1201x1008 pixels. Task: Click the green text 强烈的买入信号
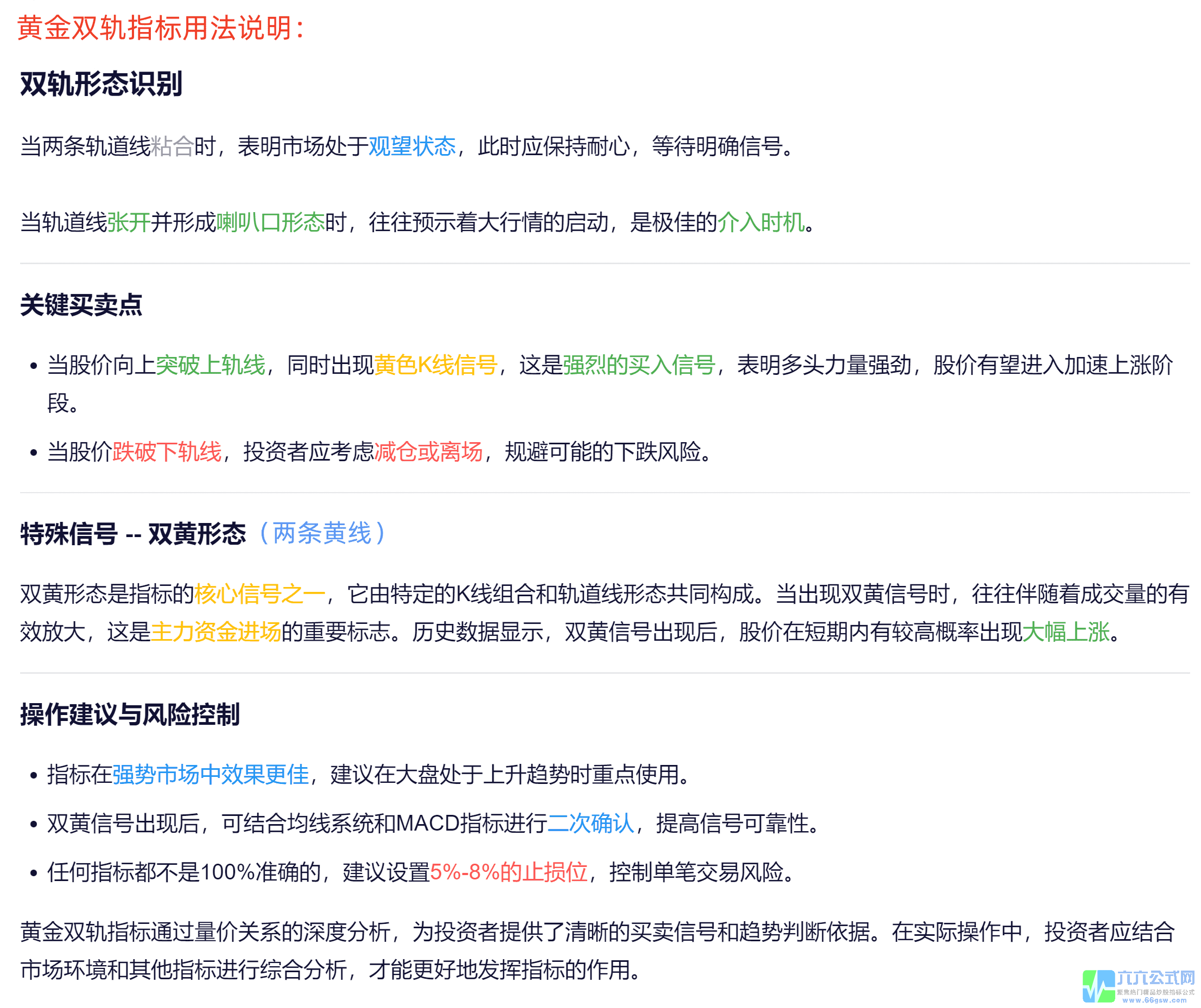[x=639, y=365]
